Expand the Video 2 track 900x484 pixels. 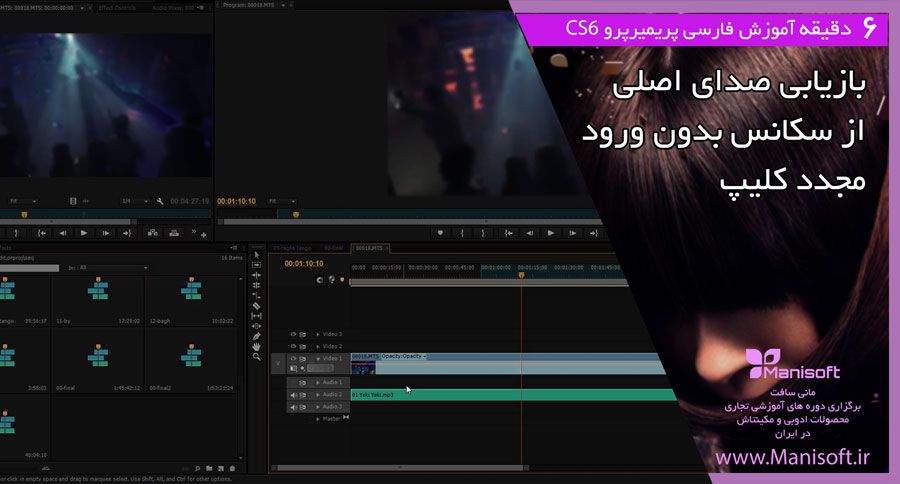[x=318, y=346]
